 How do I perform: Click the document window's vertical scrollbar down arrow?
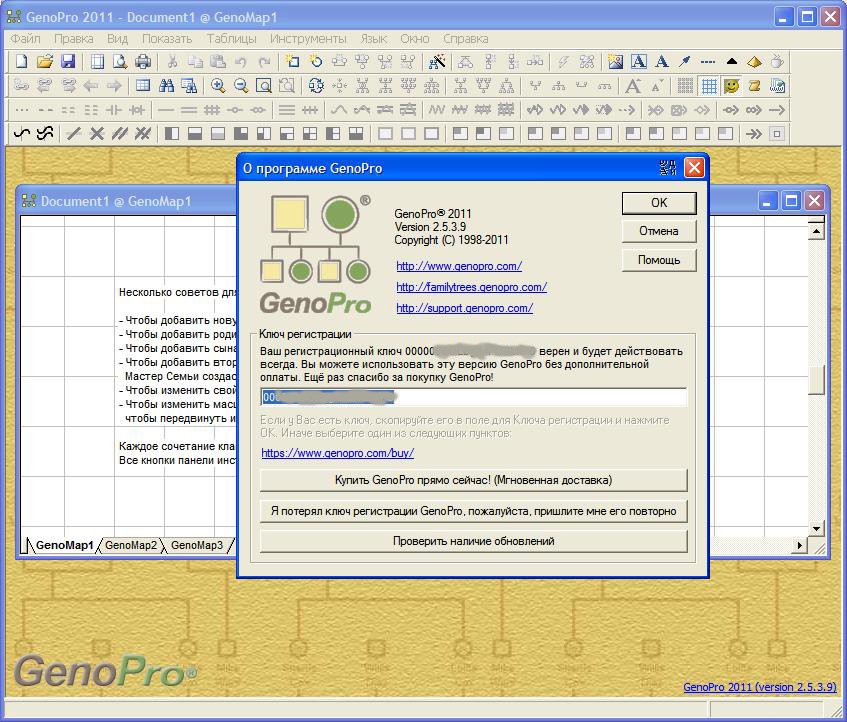pos(816,529)
